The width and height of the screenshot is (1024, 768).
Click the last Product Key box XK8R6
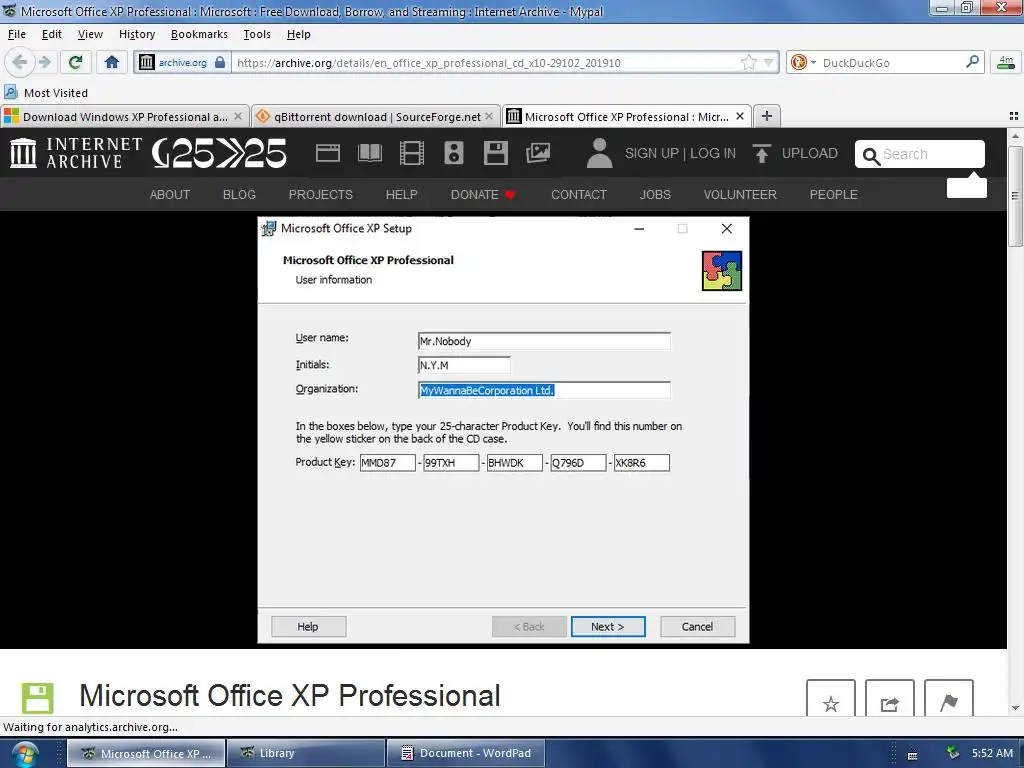pyautogui.click(x=641, y=462)
